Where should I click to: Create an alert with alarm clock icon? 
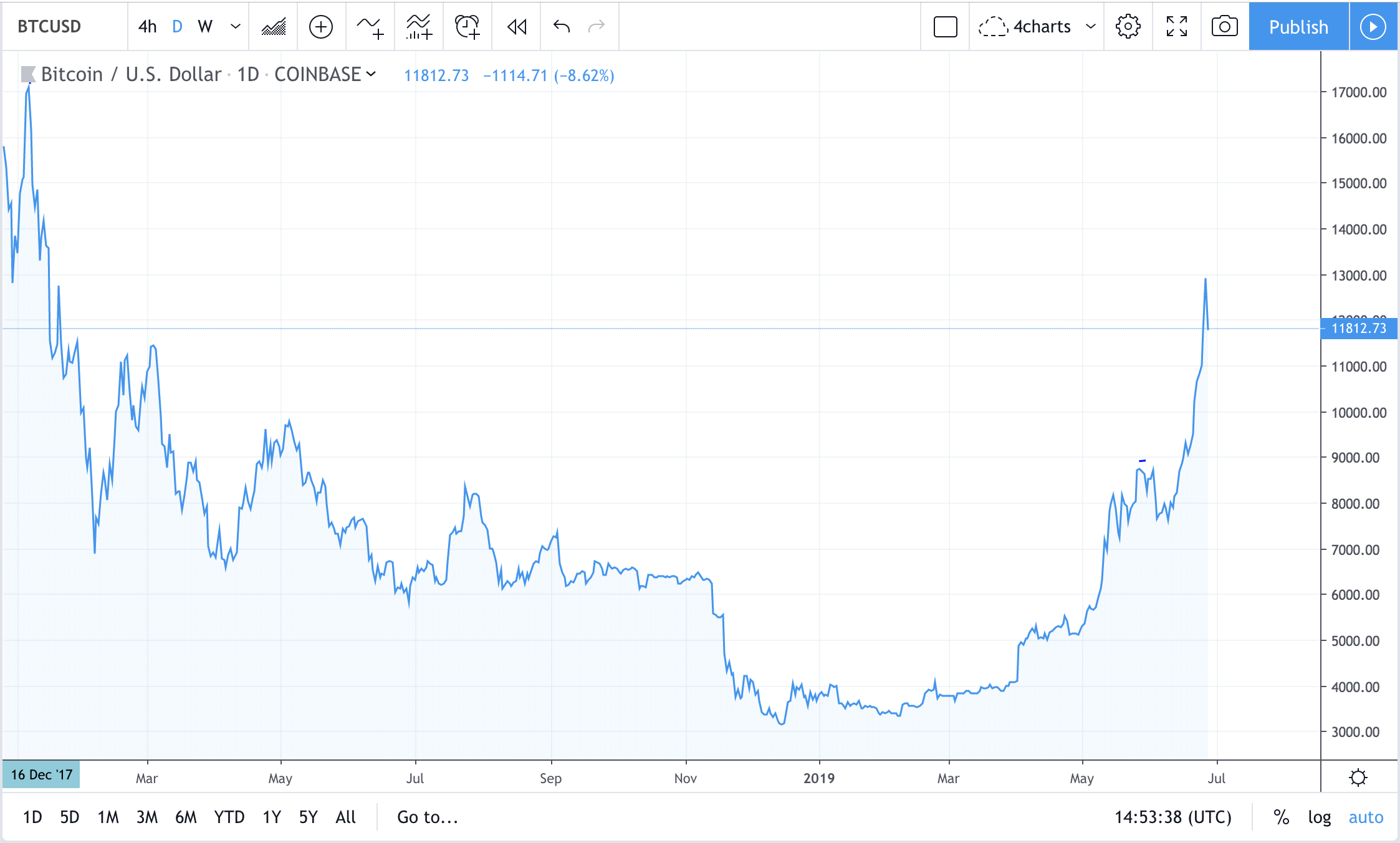(x=467, y=27)
